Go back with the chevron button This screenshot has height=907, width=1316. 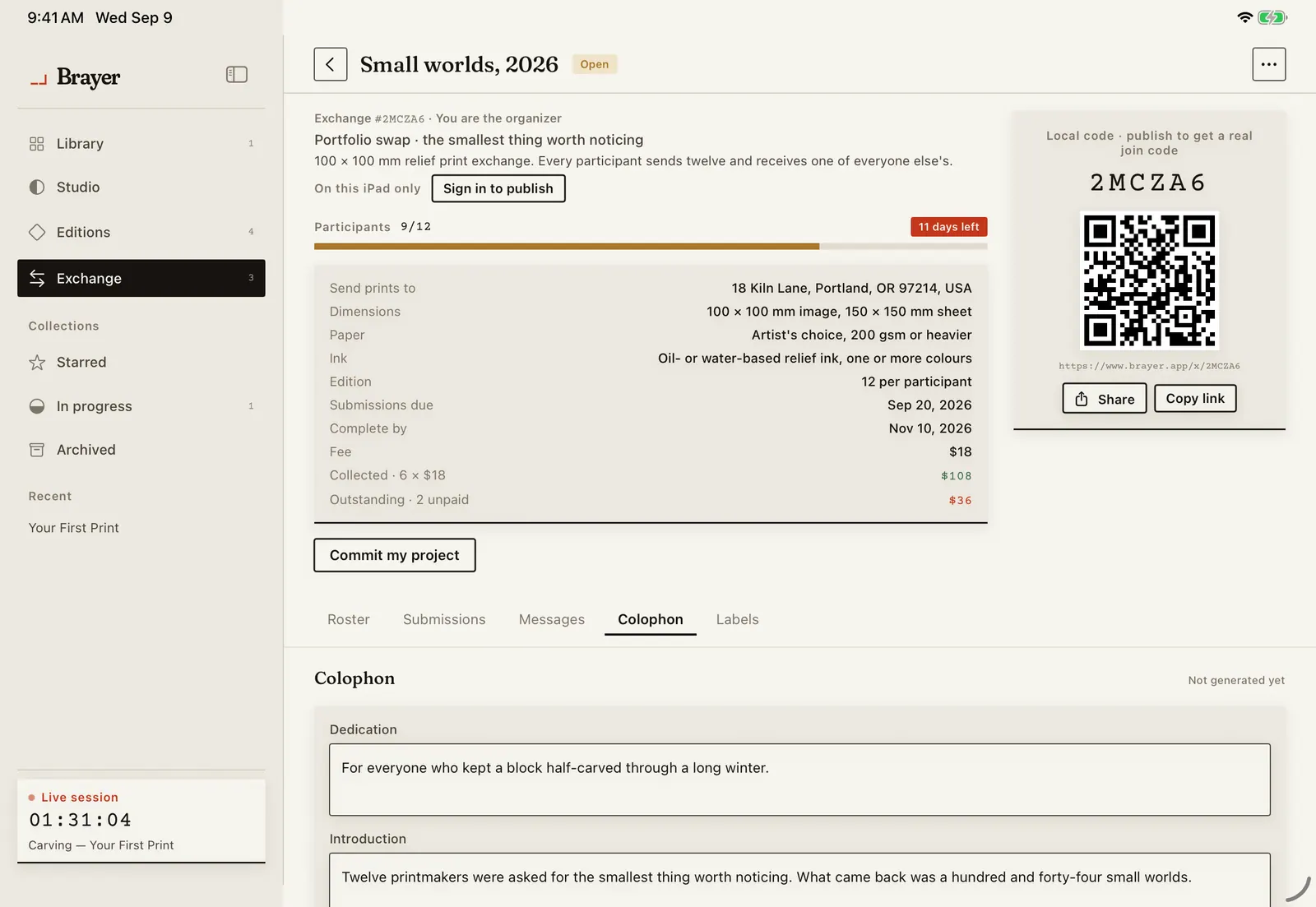click(330, 64)
